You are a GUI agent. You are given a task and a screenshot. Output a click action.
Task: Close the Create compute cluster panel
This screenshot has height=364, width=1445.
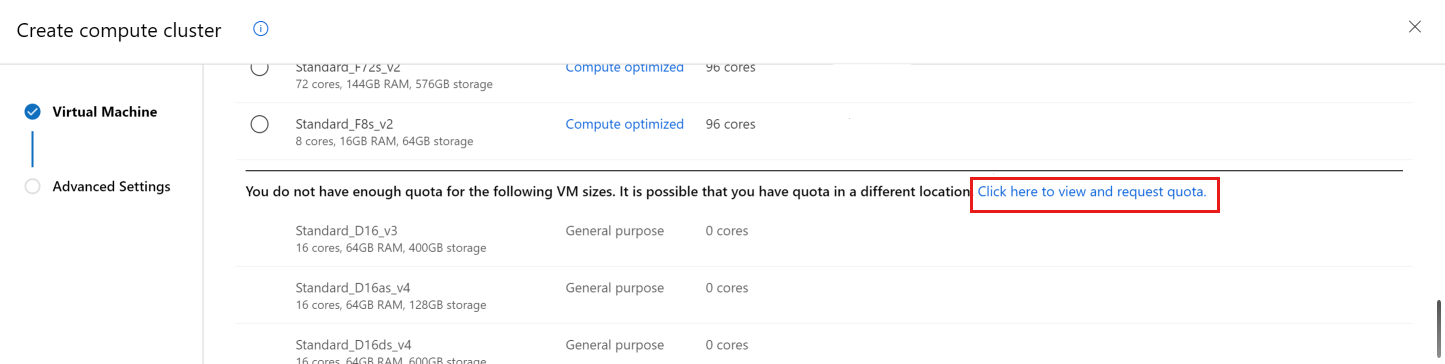pos(1415,27)
